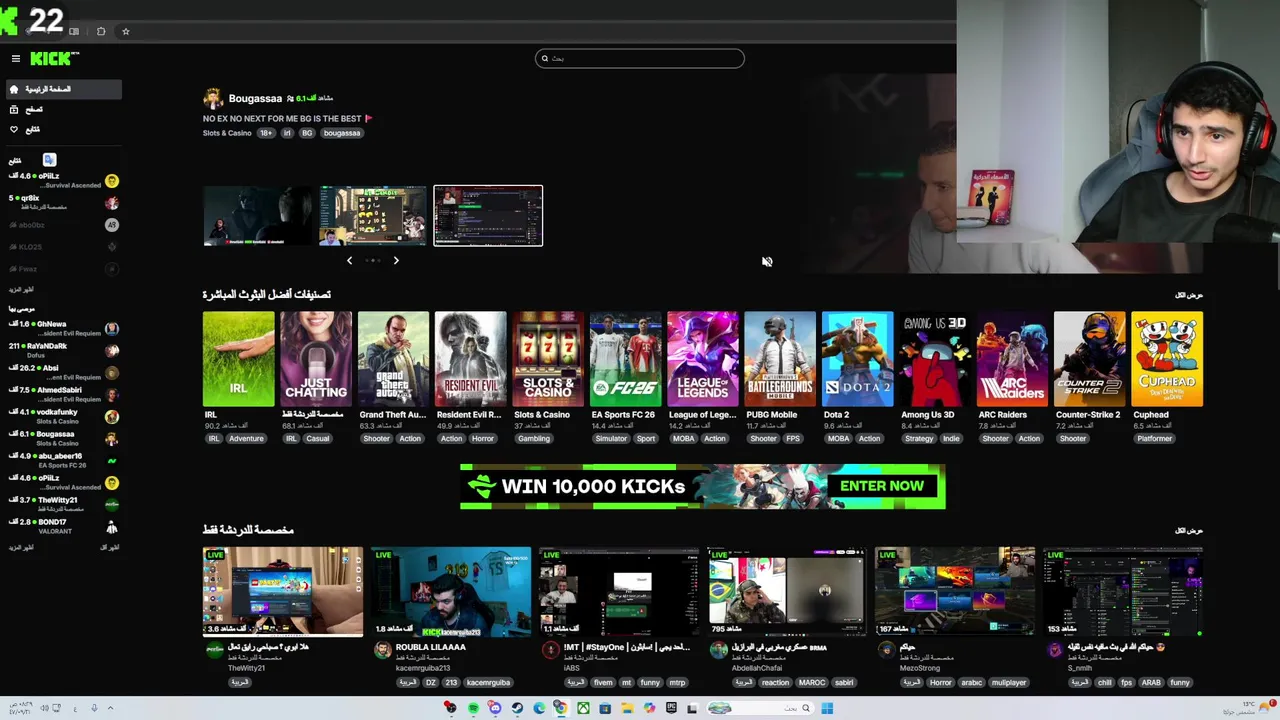Go to previous featured stream arrow
Viewport: 1280px width, 720px height.
349,260
